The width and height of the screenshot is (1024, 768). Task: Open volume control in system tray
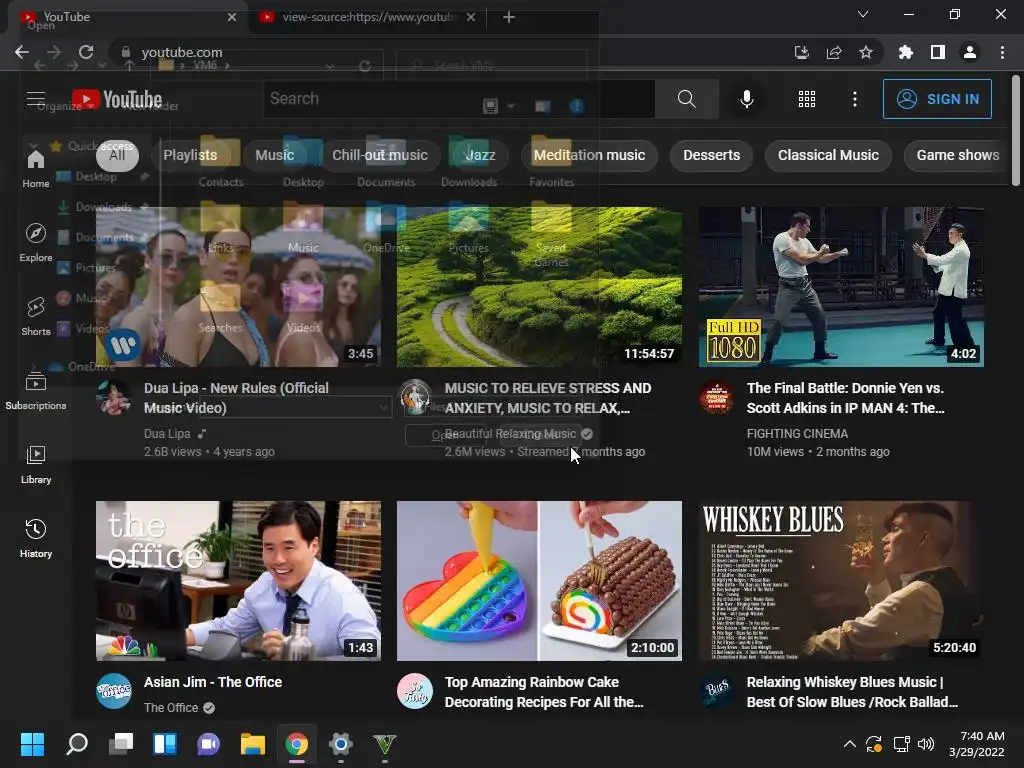(925, 744)
